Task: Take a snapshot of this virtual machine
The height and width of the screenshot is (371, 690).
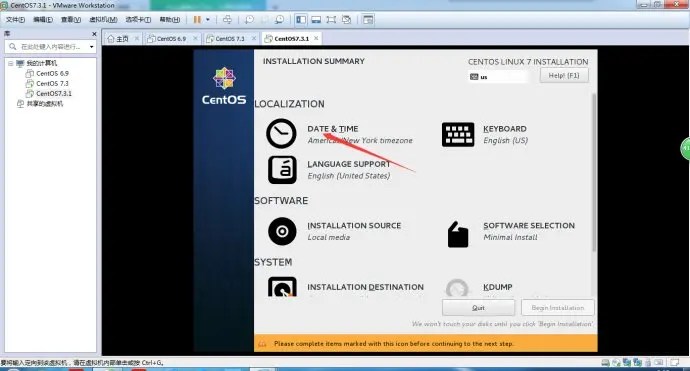Action: [250, 19]
